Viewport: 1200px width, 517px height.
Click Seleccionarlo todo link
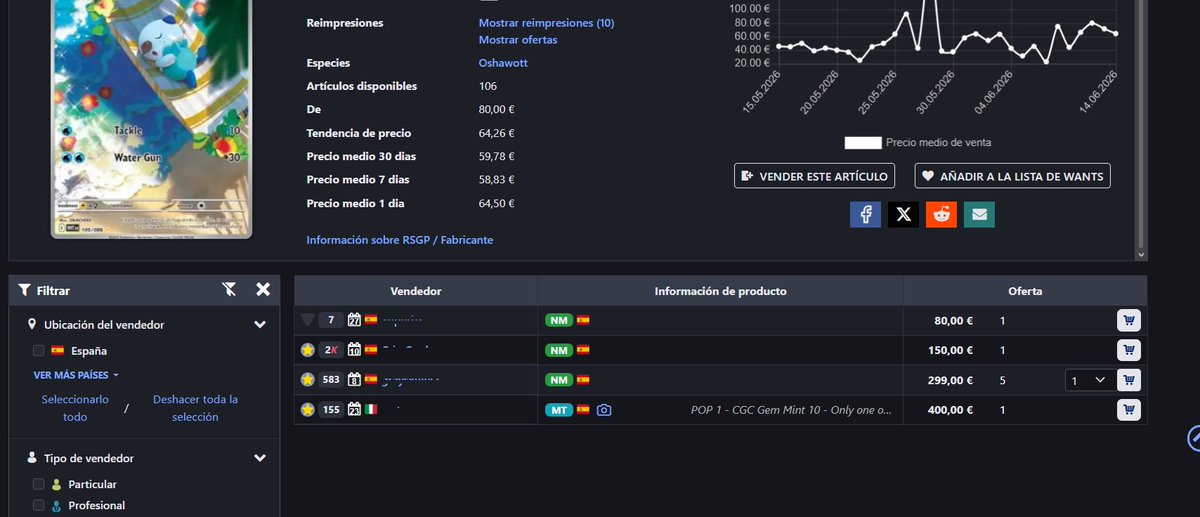point(75,408)
